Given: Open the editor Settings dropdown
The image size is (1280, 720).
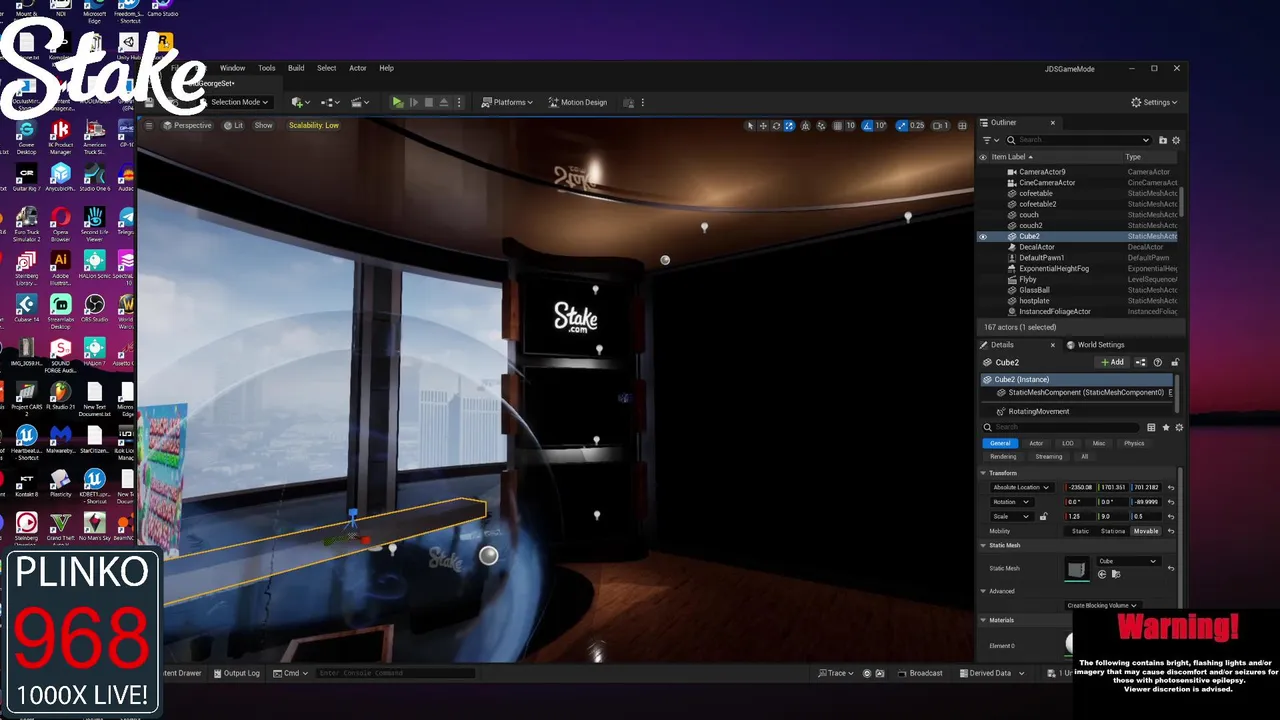Looking at the screenshot, I should point(1154,102).
